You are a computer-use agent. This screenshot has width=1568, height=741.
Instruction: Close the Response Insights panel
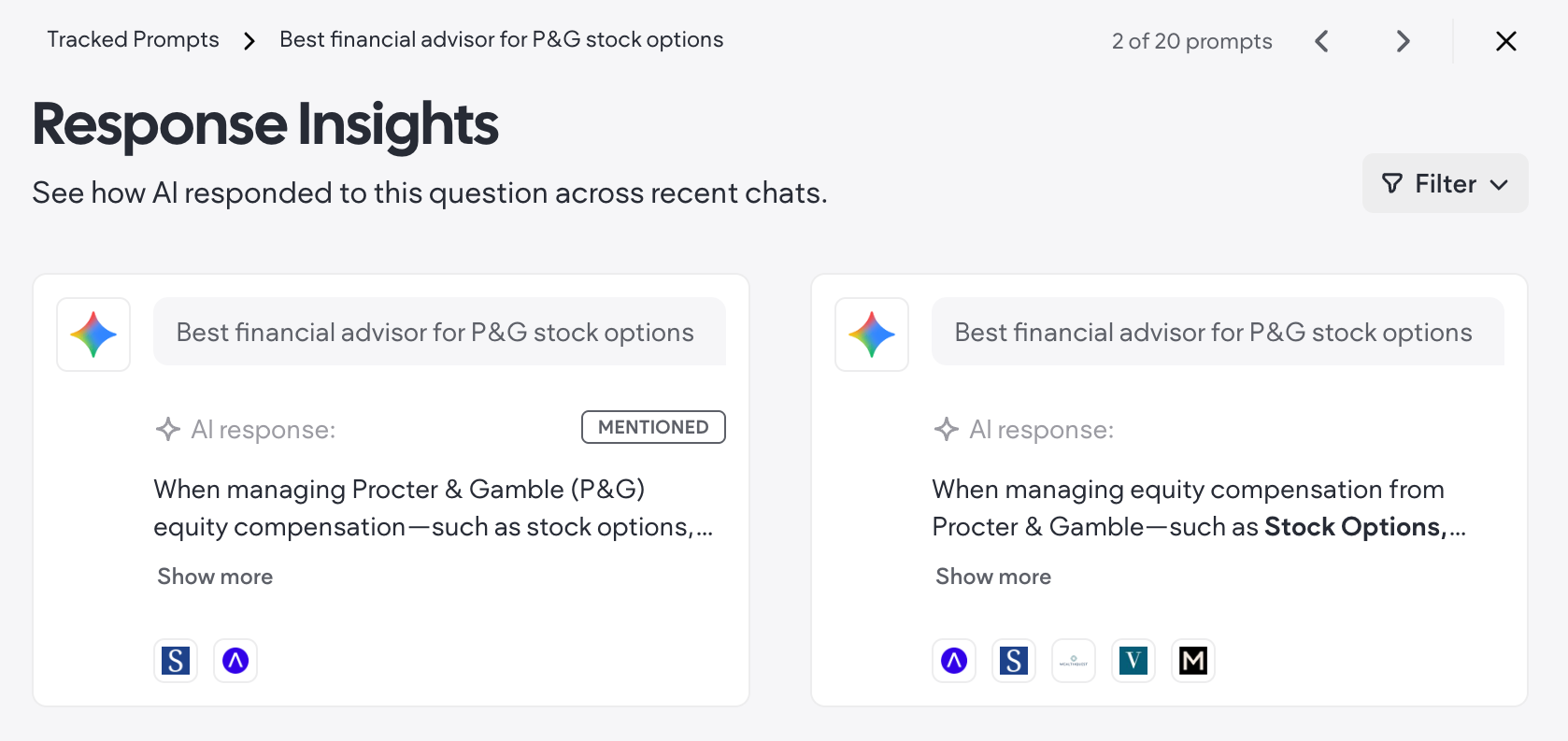coord(1505,41)
